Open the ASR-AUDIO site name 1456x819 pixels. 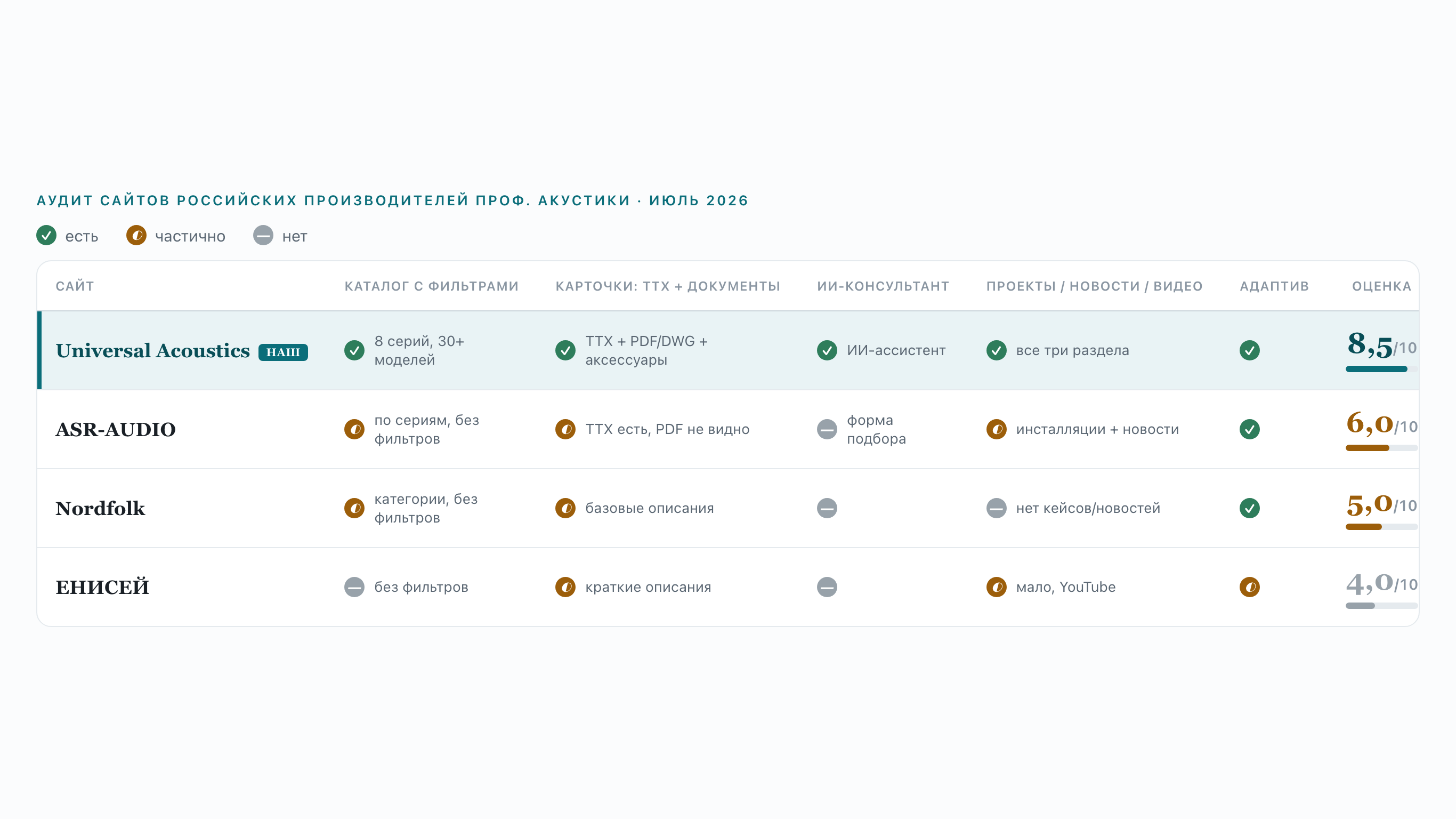(115, 429)
